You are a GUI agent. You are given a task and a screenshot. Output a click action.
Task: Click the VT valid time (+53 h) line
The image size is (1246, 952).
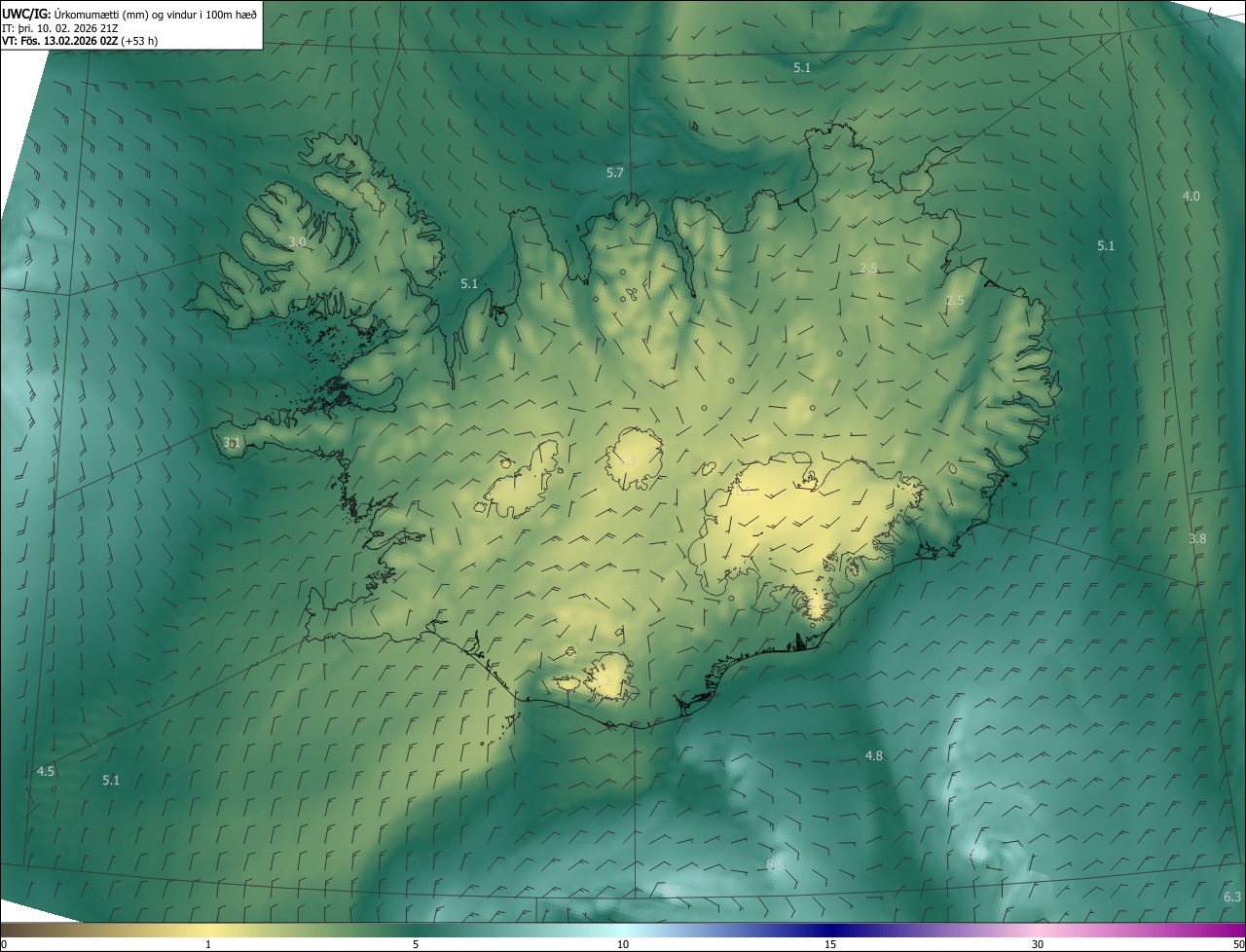click(x=81, y=41)
